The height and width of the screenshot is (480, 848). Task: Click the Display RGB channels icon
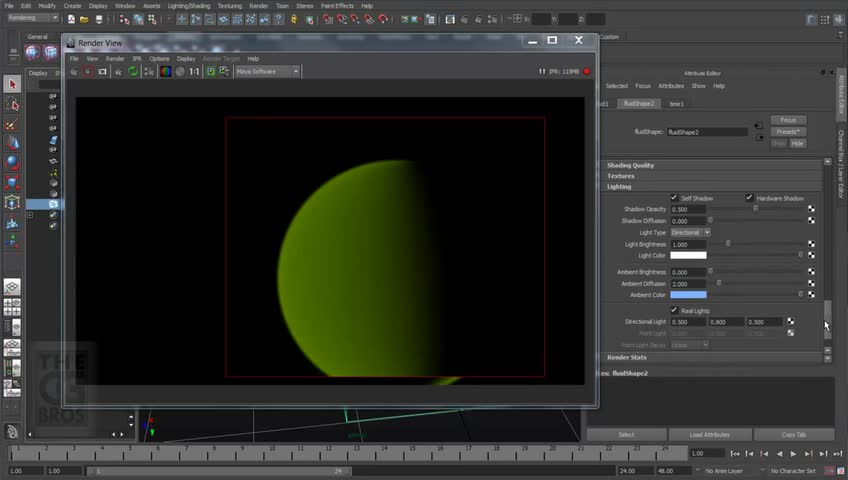coord(165,72)
